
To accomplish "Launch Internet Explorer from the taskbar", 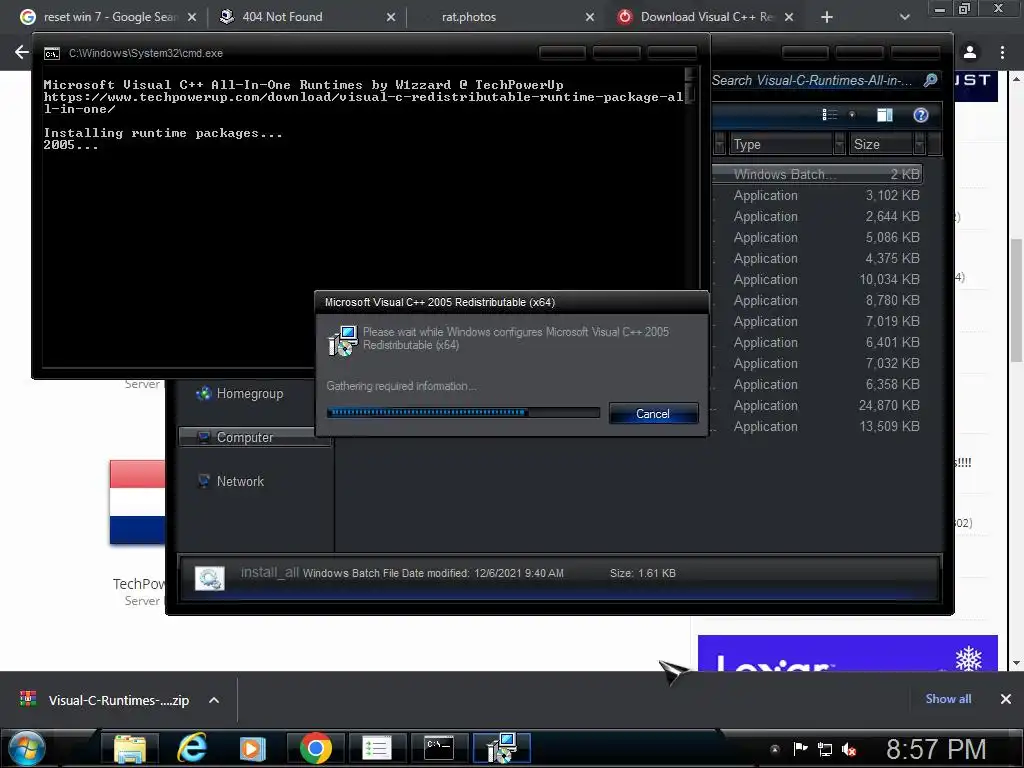I will point(191,748).
